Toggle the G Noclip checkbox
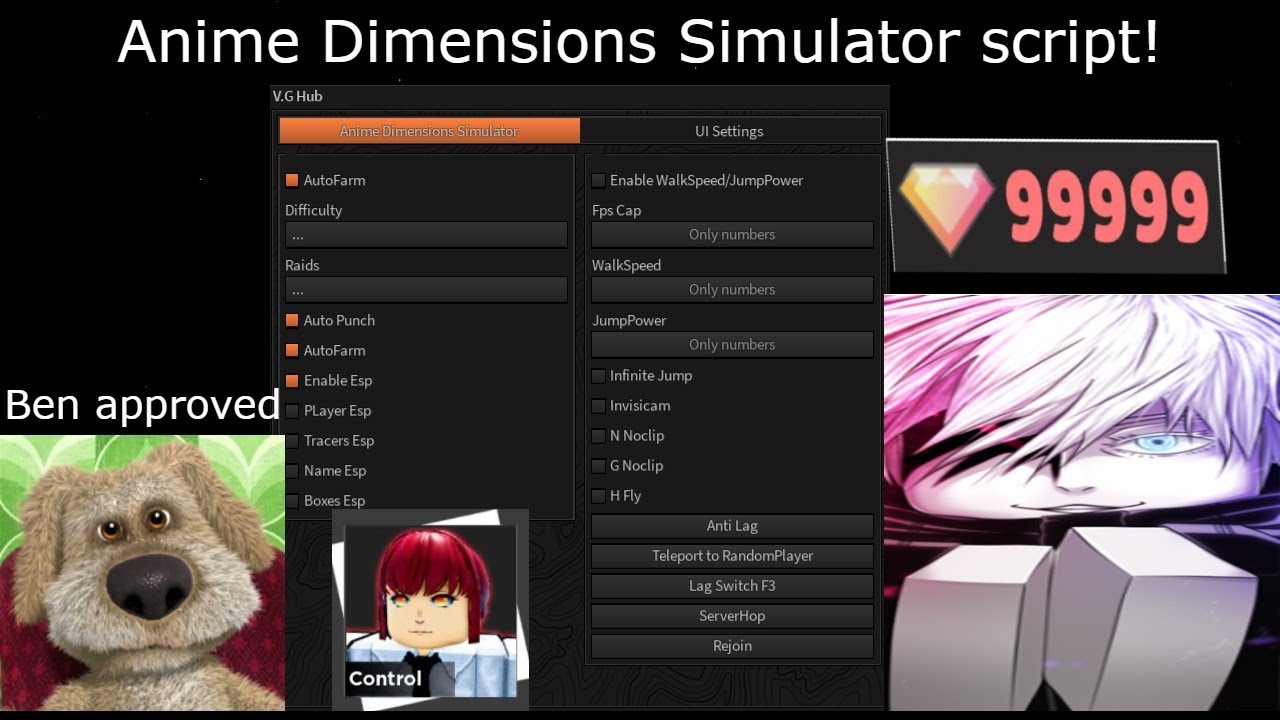This screenshot has width=1280, height=720. pyautogui.click(x=598, y=466)
